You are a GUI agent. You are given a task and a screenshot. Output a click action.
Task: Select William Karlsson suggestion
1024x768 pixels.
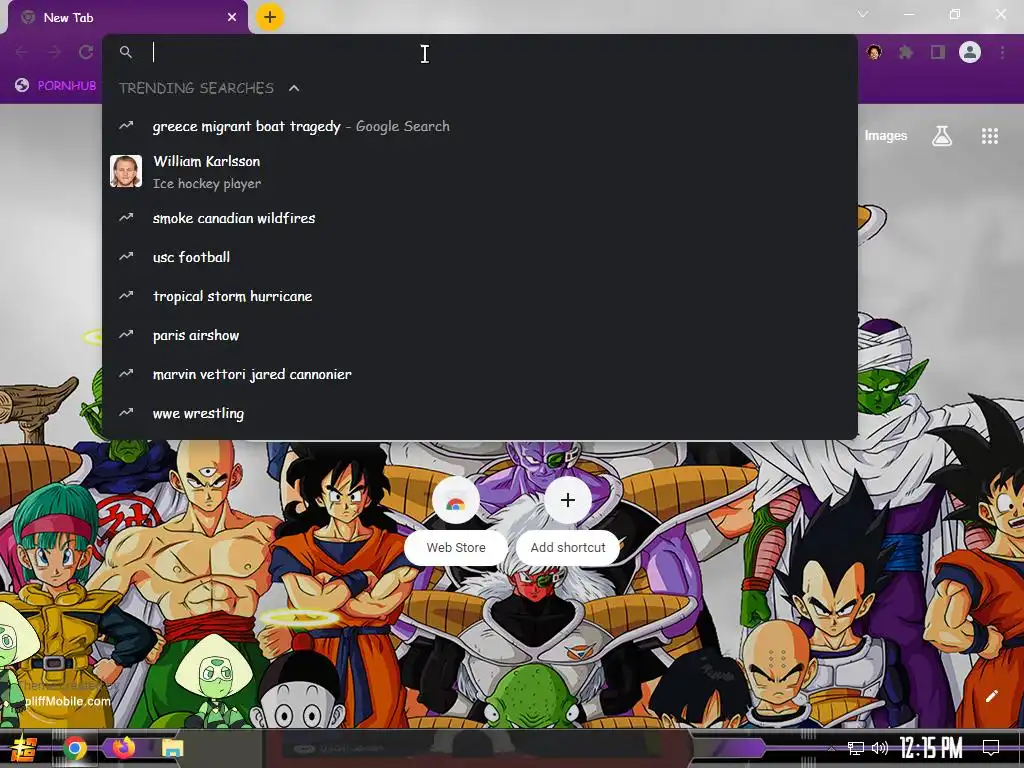coord(479,172)
